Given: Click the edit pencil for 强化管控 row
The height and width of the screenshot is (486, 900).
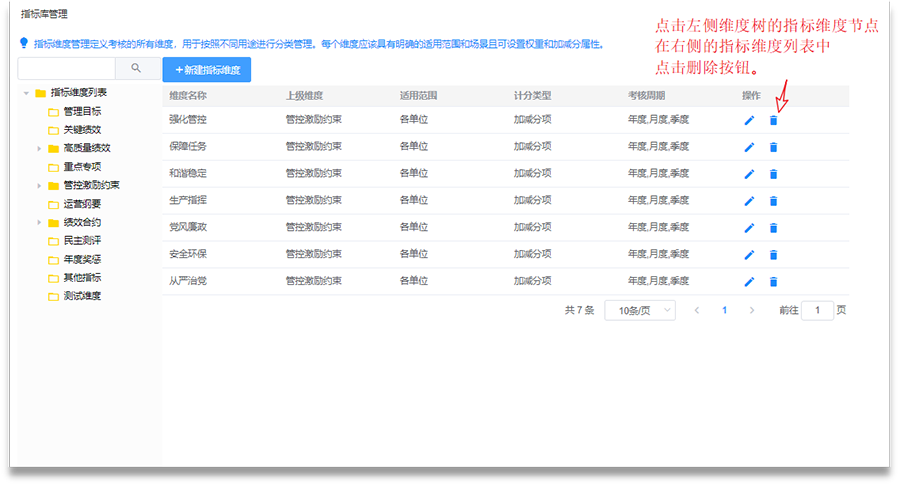Looking at the screenshot, I should [749, 120].
